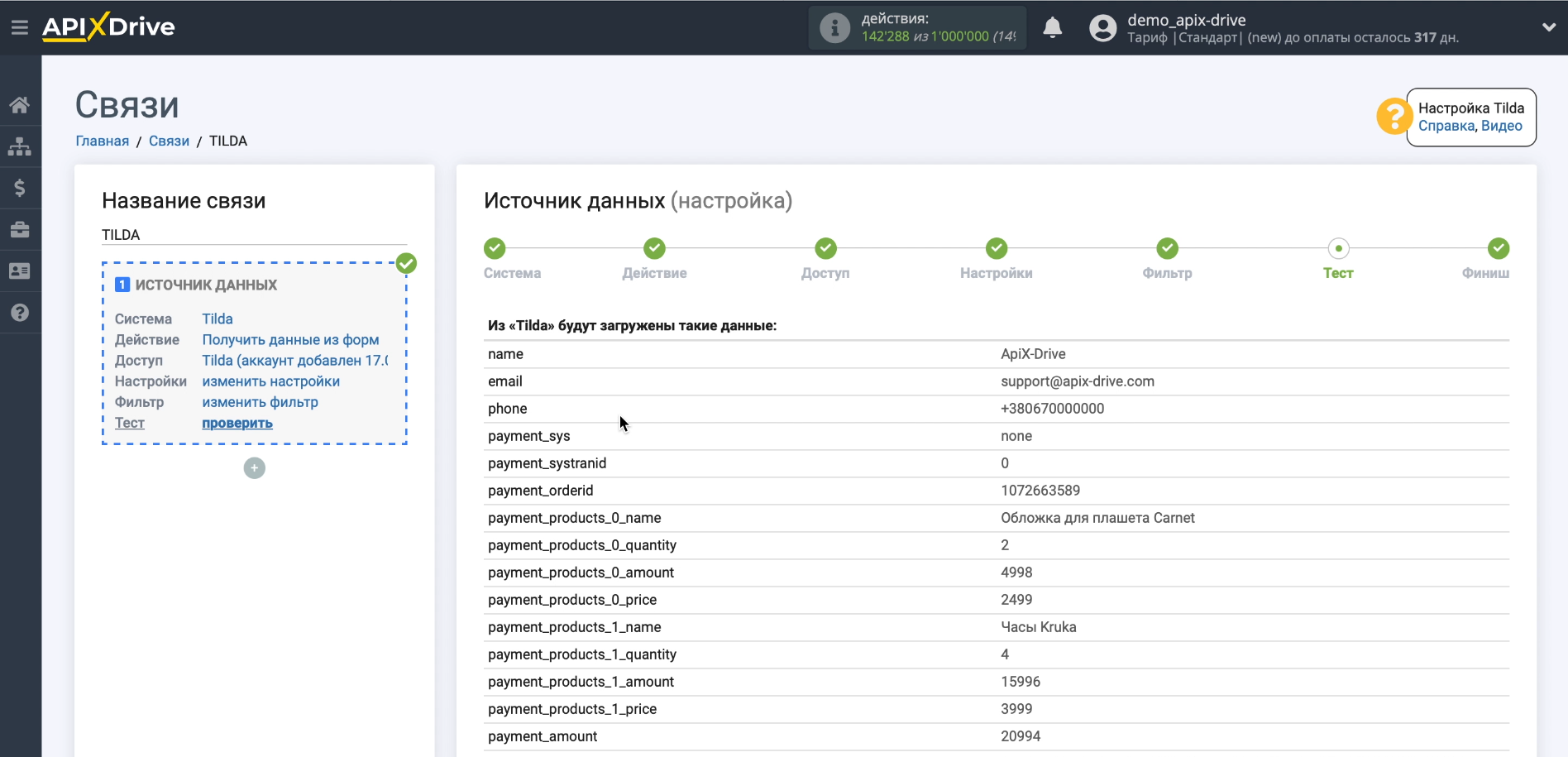
Task: Open the help question mark in sidebar
Action: 20,313
